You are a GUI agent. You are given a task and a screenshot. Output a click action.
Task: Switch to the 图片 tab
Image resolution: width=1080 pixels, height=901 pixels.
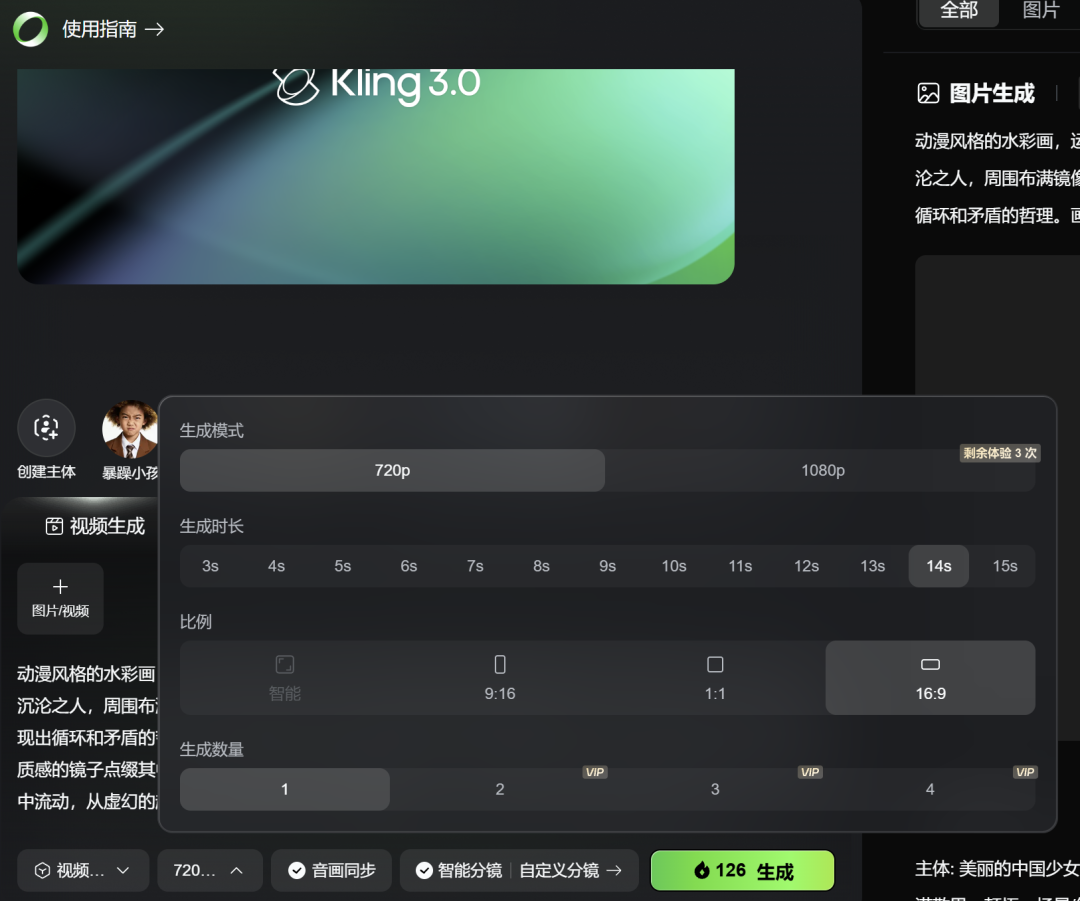pyautogui.click(x=1041, y=11)
